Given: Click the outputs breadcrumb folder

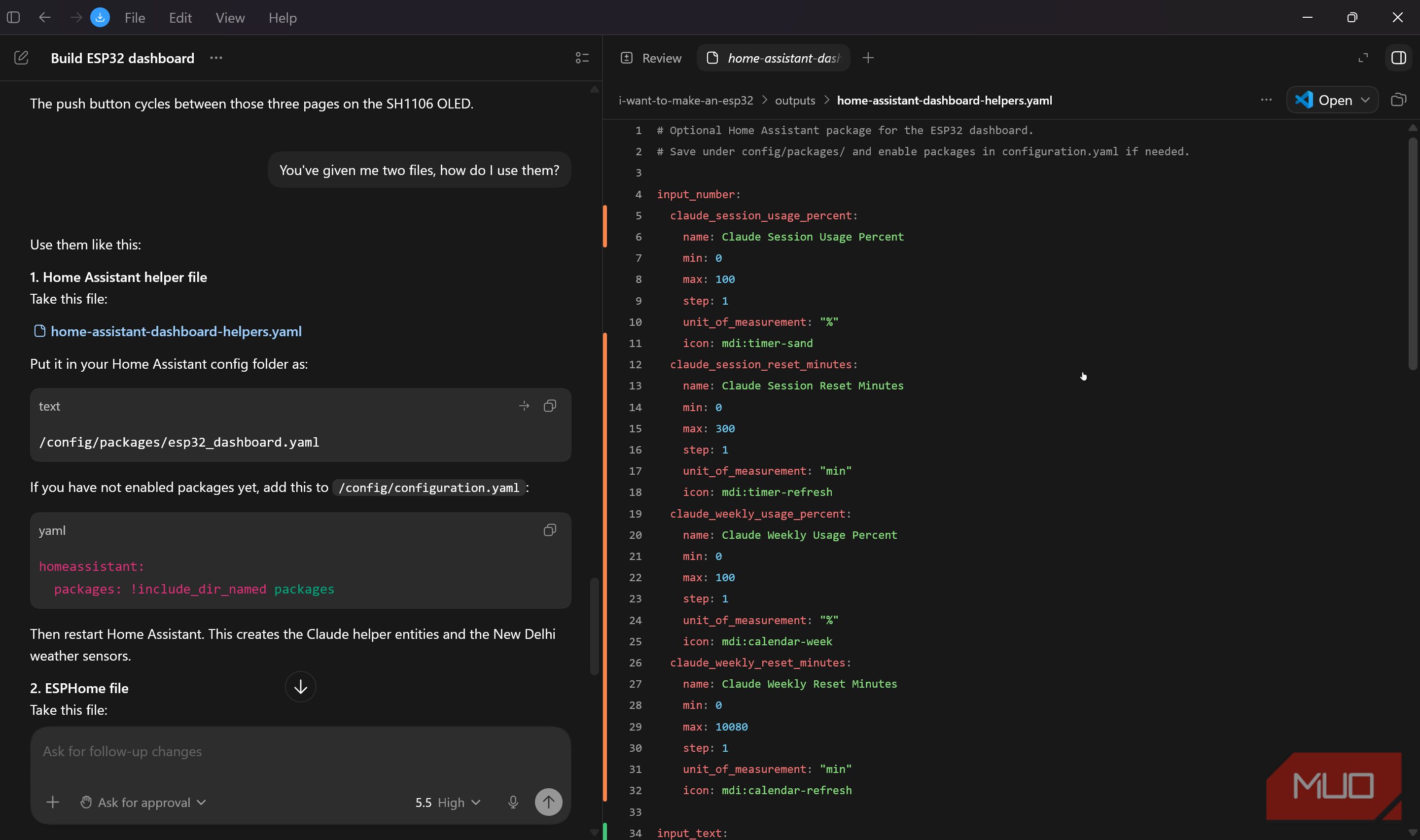Looking at the screenshot, I should pos(795,100).
